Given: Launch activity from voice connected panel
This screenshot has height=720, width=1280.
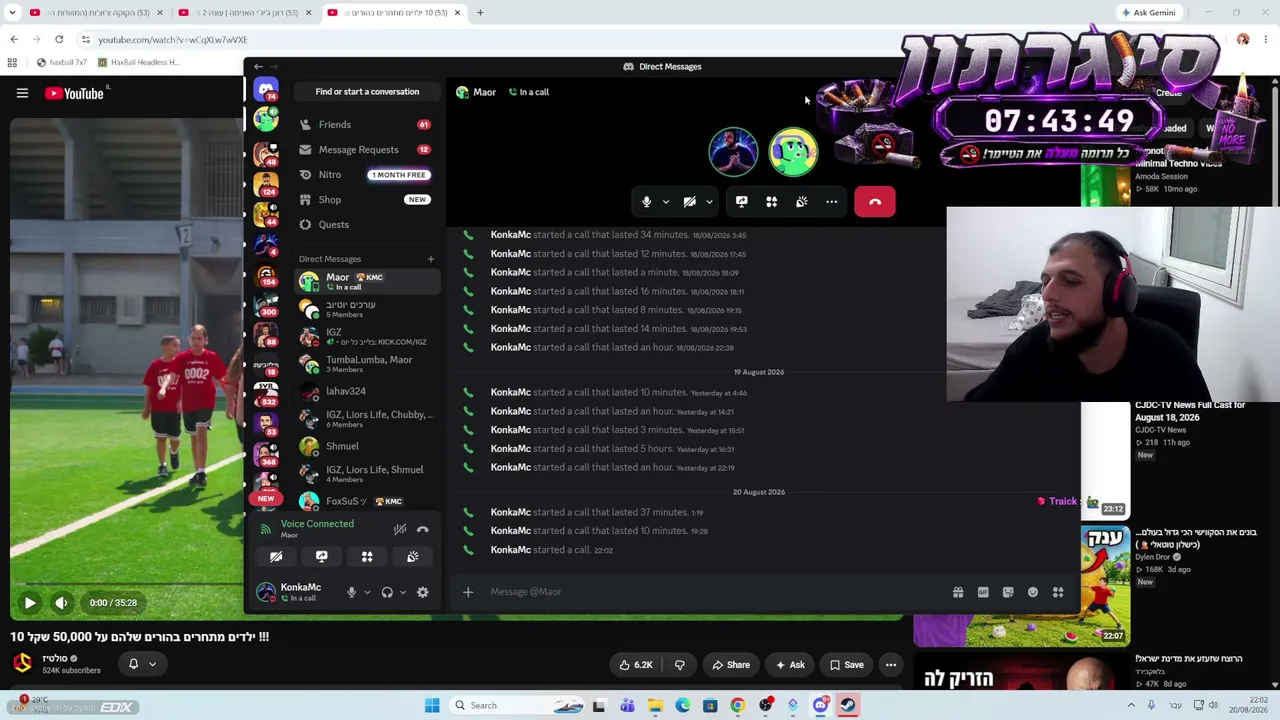Looking at the screenshot, I should tap(367, 557).
